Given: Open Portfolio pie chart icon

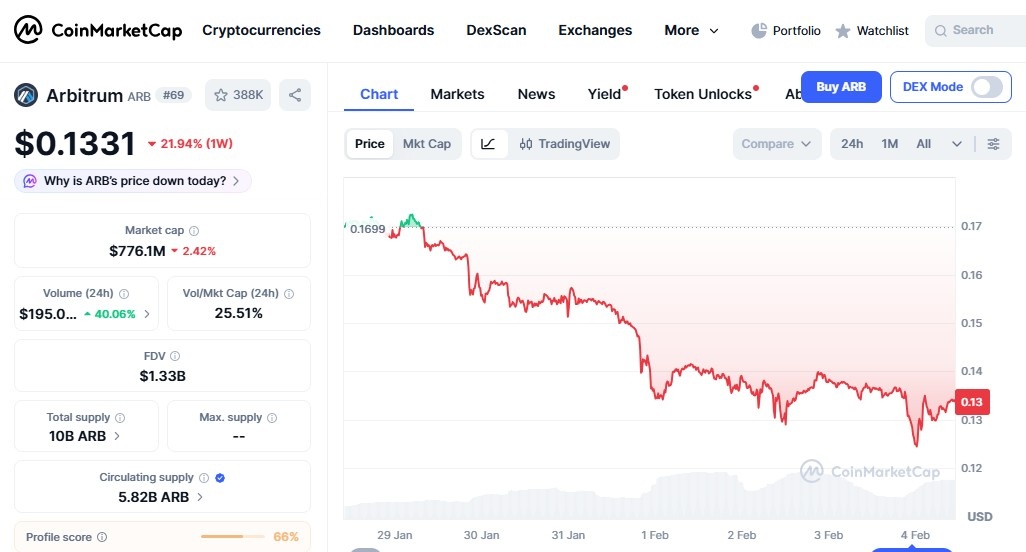Looking at the screenshot, I should coord(759,31).
